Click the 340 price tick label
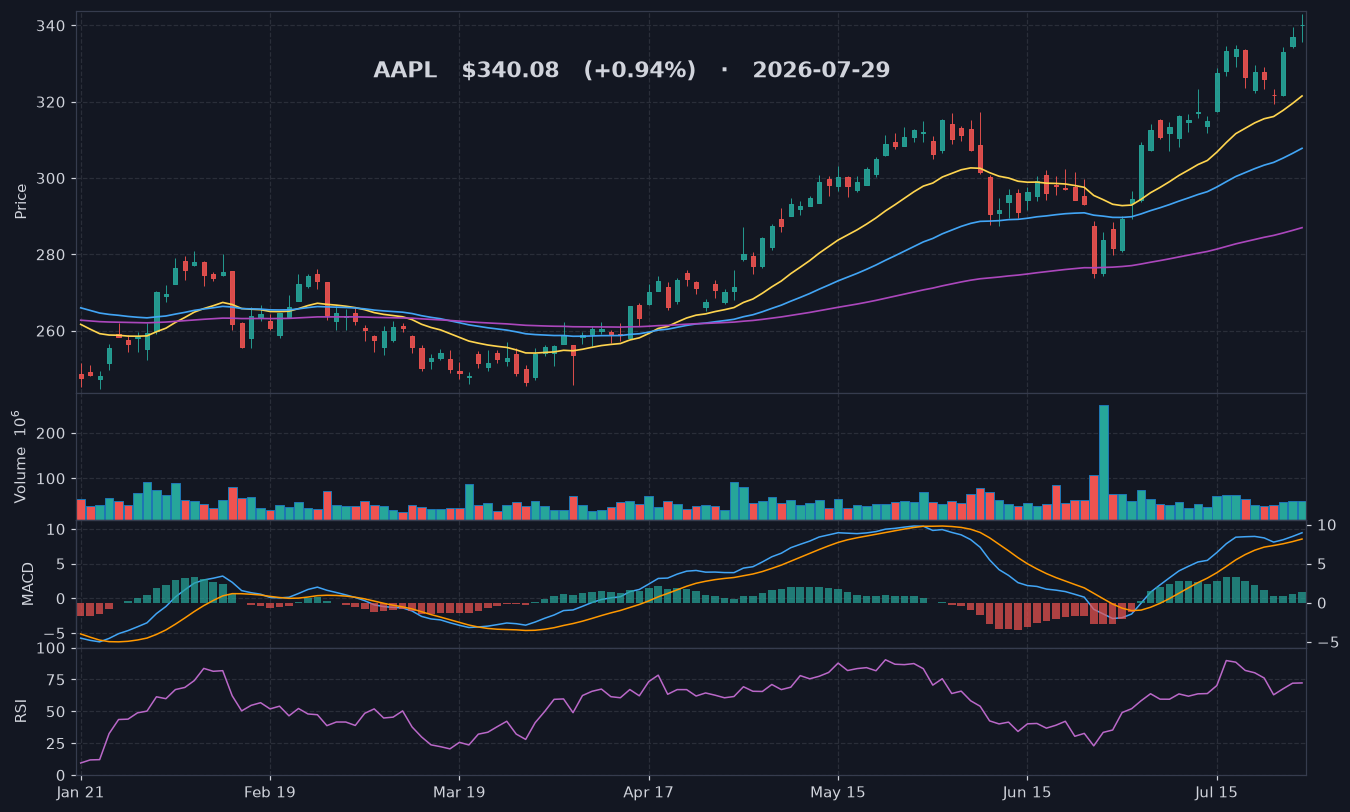Image resolution: width=1350 pixels, height=812 pixels. coord(52,26)
